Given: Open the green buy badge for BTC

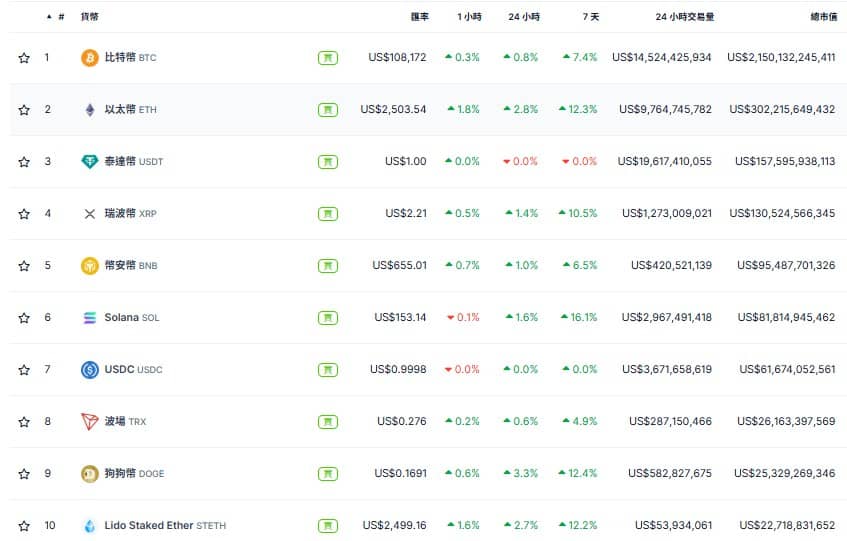Looking at the screenshot, I should click(328, 58).
